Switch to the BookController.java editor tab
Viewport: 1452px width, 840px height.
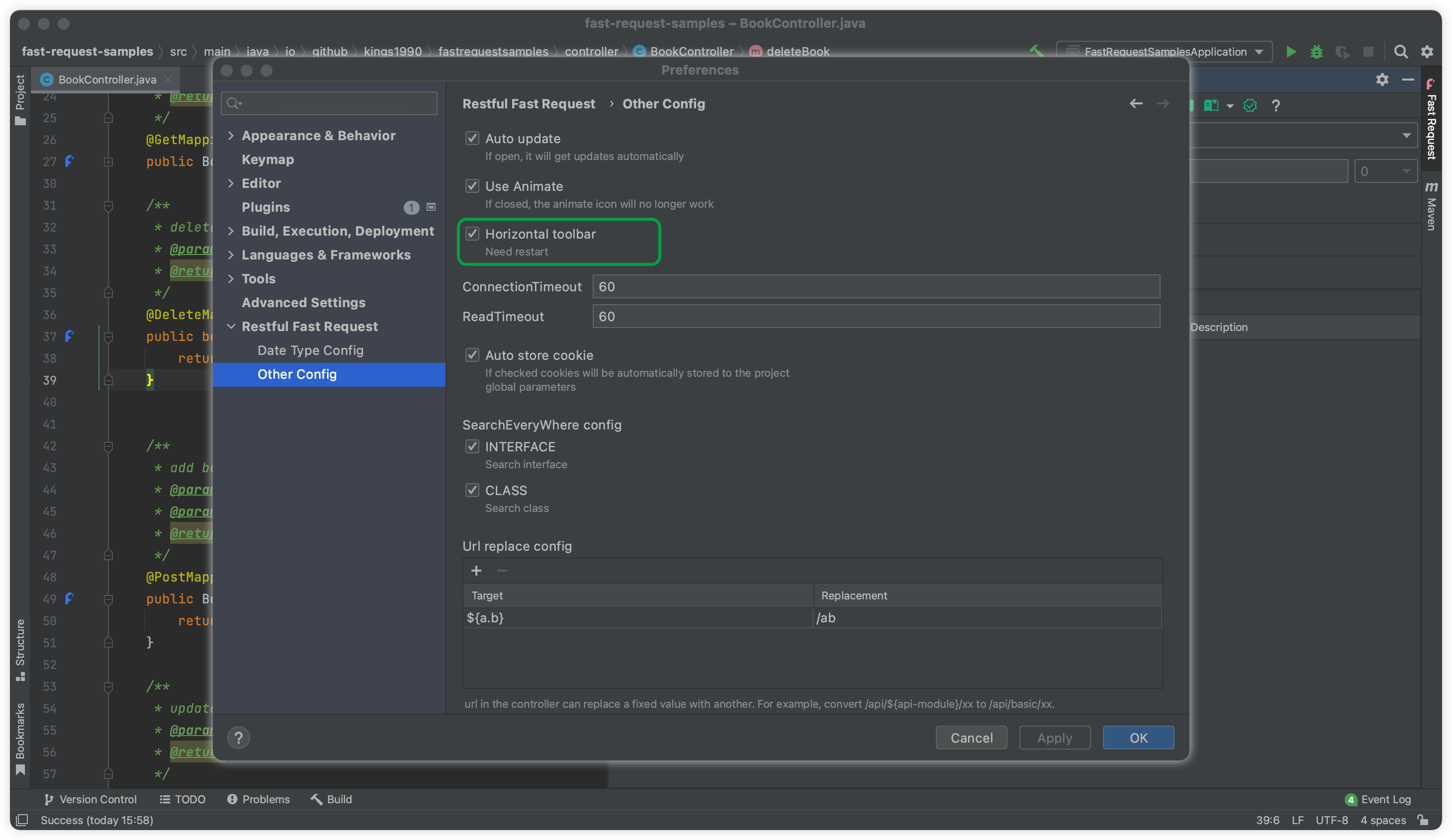tap(106, 80)
